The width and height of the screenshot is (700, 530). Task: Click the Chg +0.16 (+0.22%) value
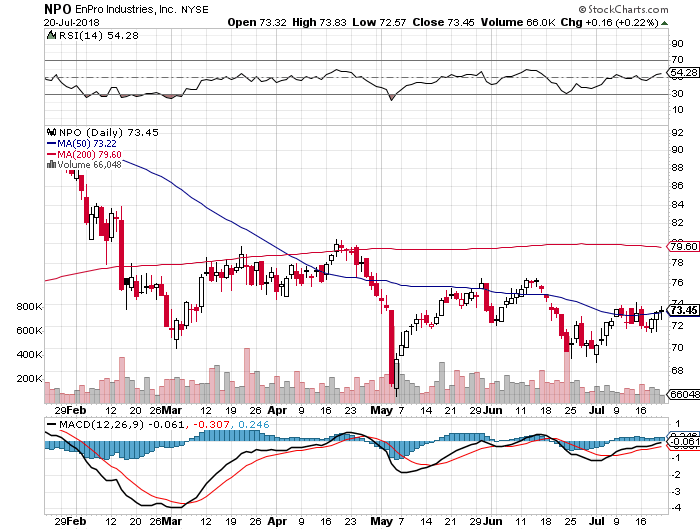[x=609, y=22]
